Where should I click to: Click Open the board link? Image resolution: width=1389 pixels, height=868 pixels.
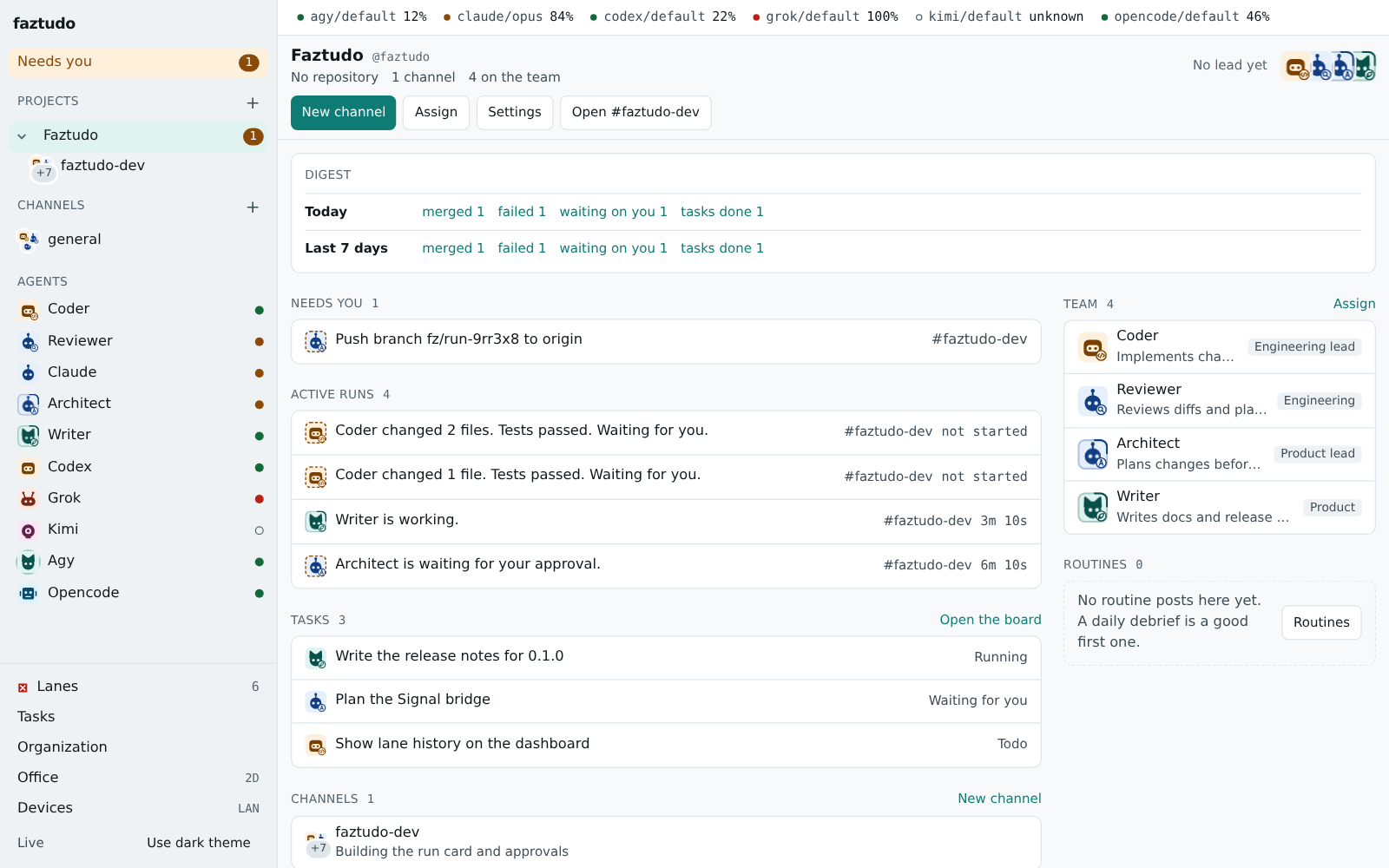(x=991, y=620)
